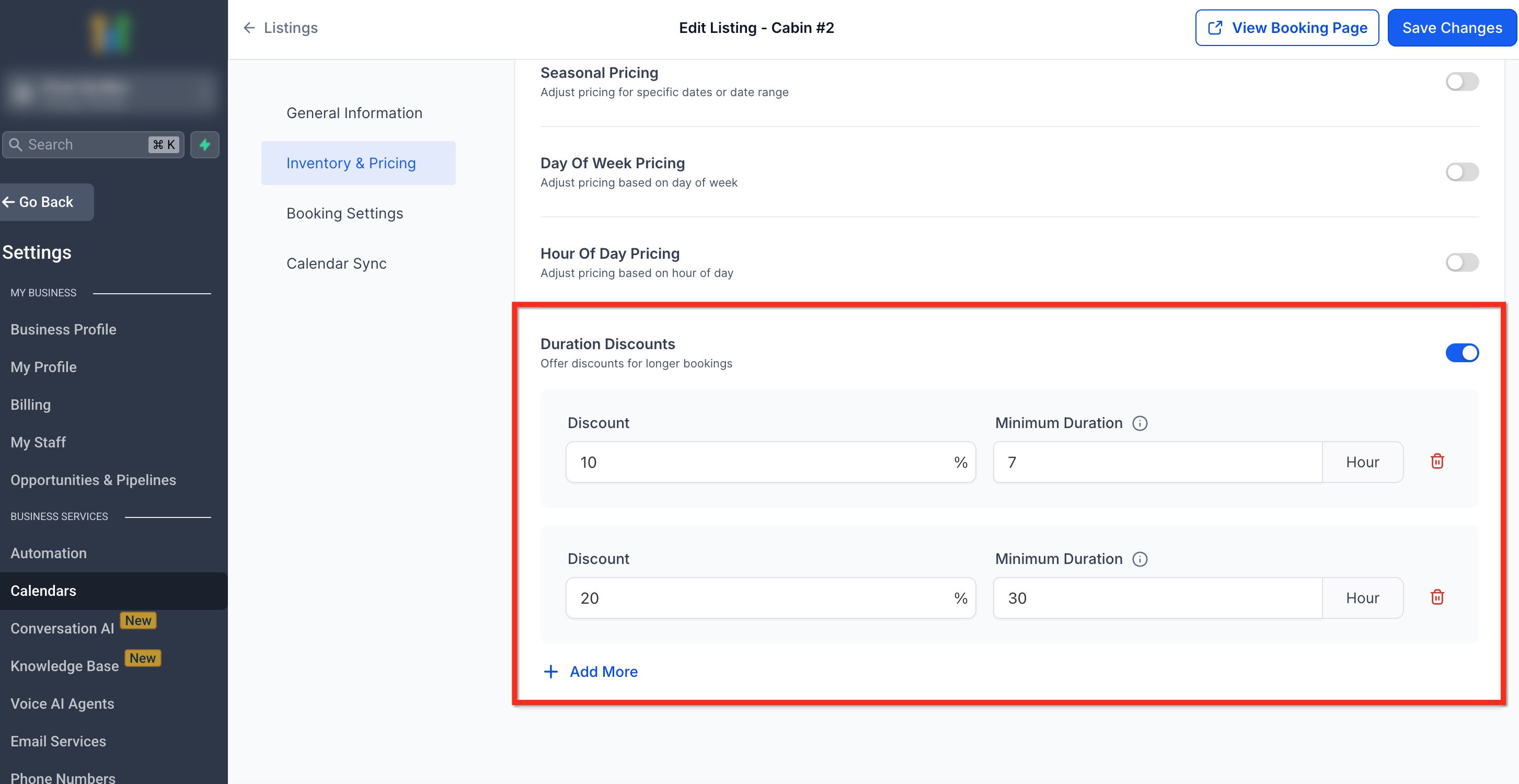Turn on Day Of Week Pricing
The image size is (1519, 784).
[1461, 172]
